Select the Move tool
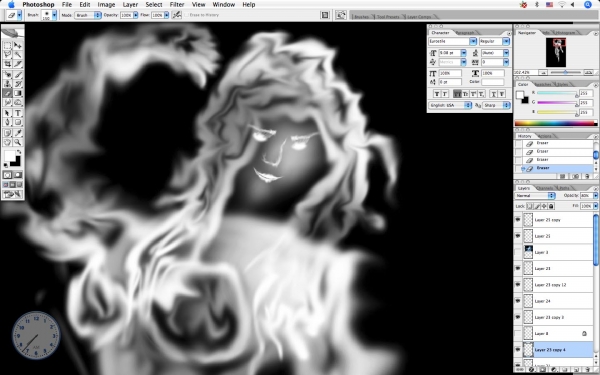600x375 pixels. tap(18, 45)
